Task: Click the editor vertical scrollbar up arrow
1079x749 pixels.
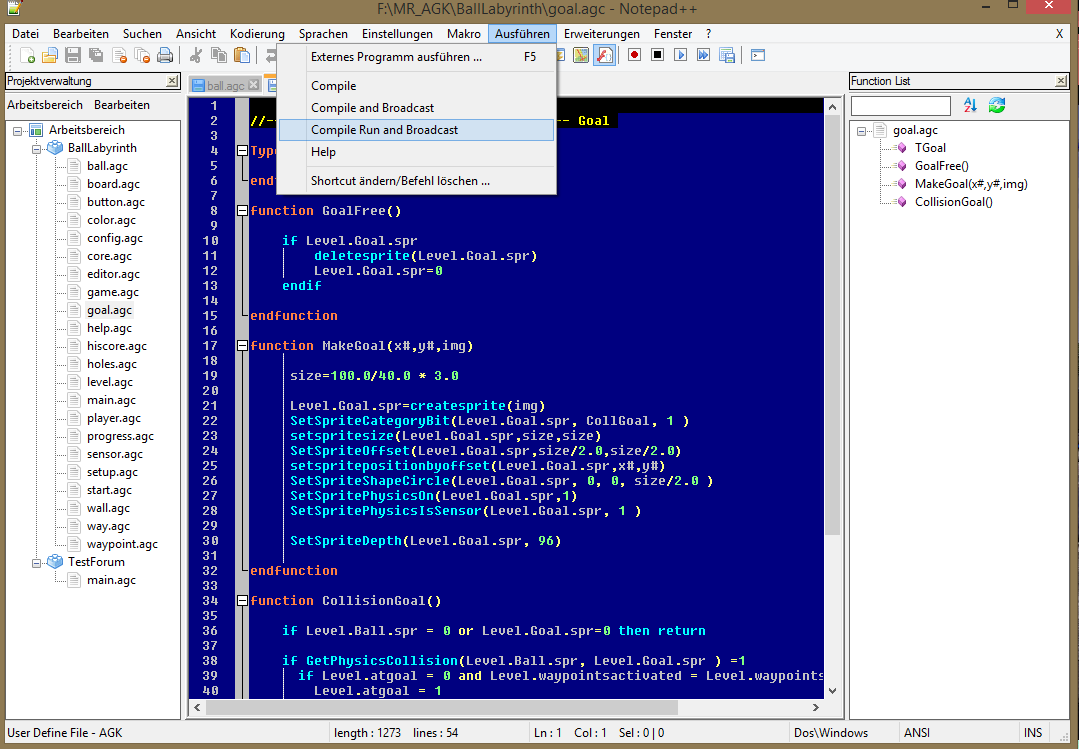Action: coord(832,107)
